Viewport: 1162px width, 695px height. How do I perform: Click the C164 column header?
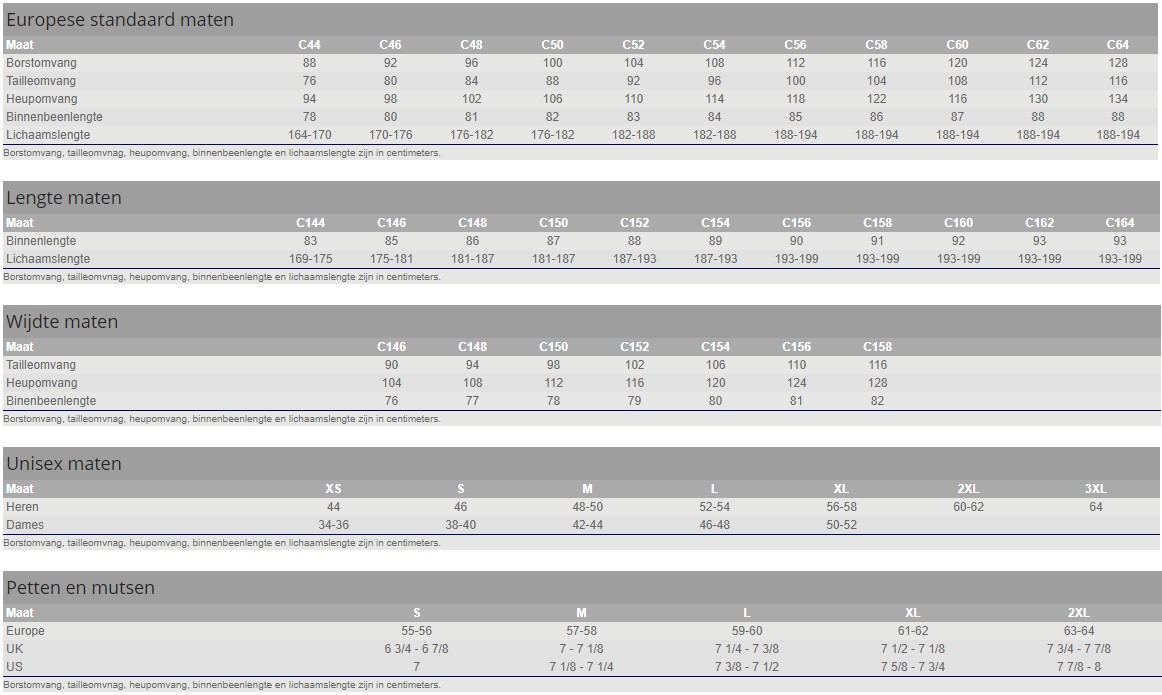pyautogui.click(x=1119, y=223)
